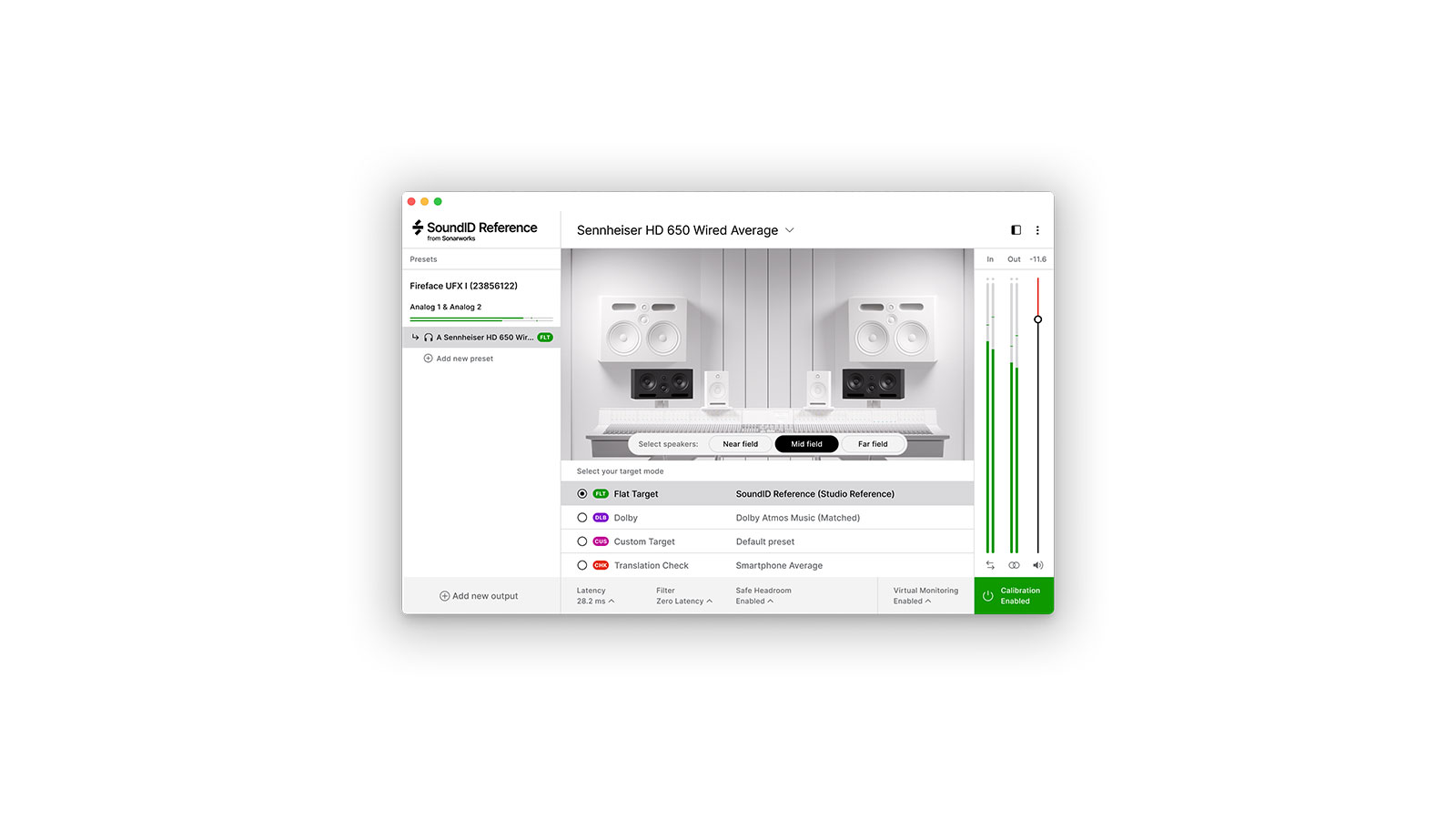Click Add new preset

pyautogui.click(x=459, y=359)
